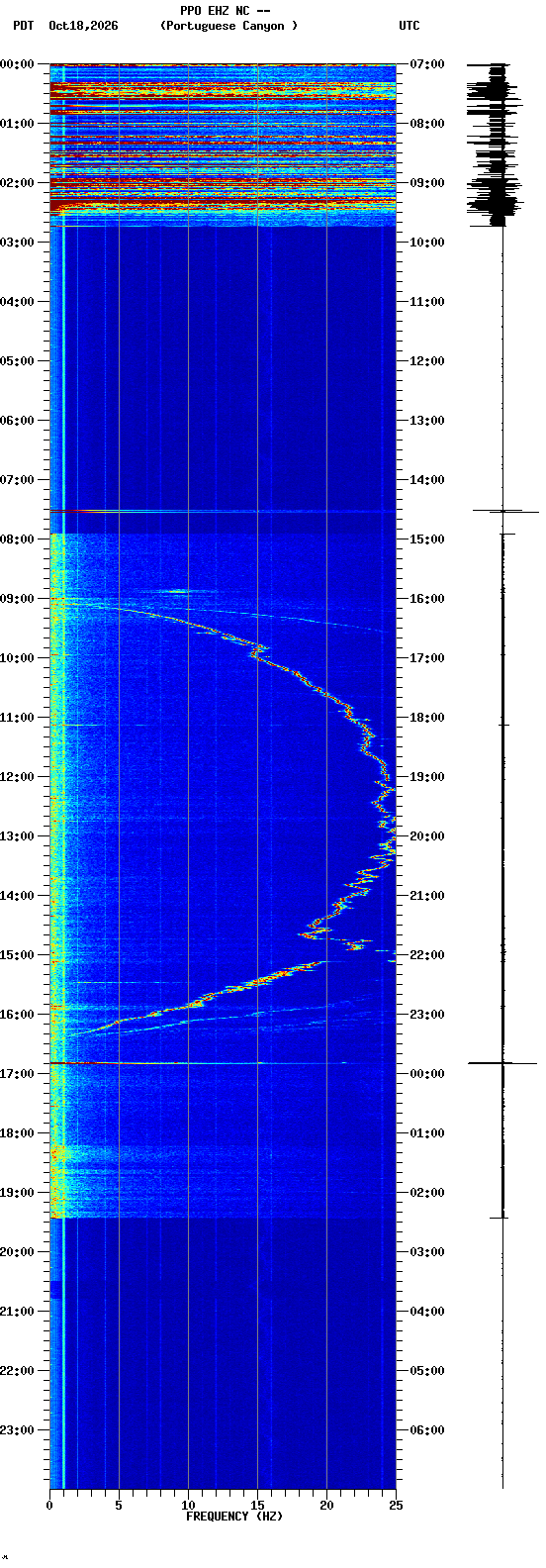
Task: Click the '06:00' UTC axis label
Action: pos(427,1430)
